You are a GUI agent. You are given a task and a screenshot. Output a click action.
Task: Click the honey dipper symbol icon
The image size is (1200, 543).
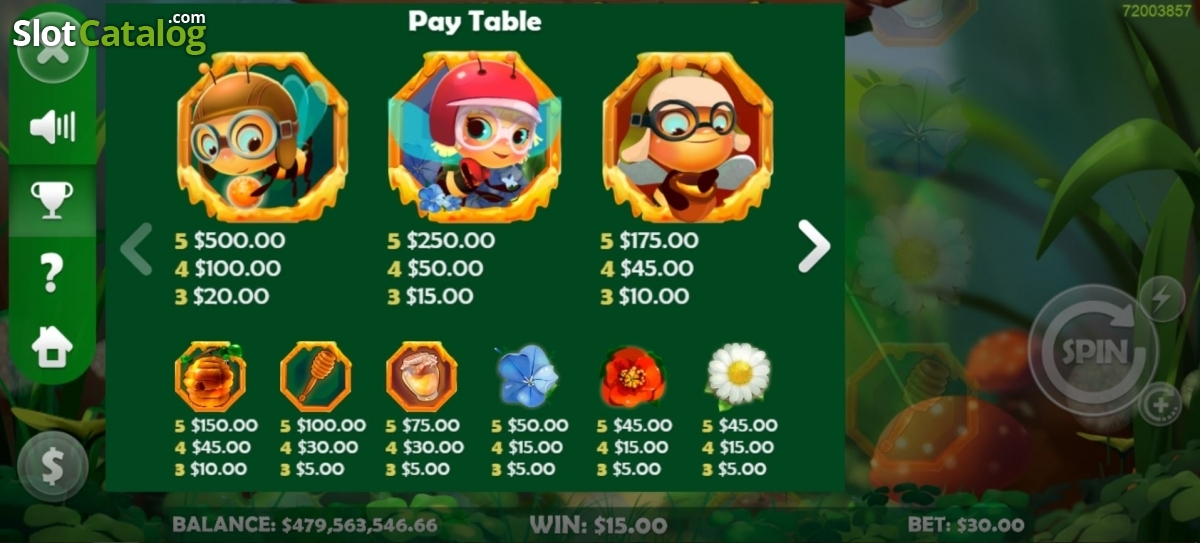(x=316, y=376)
